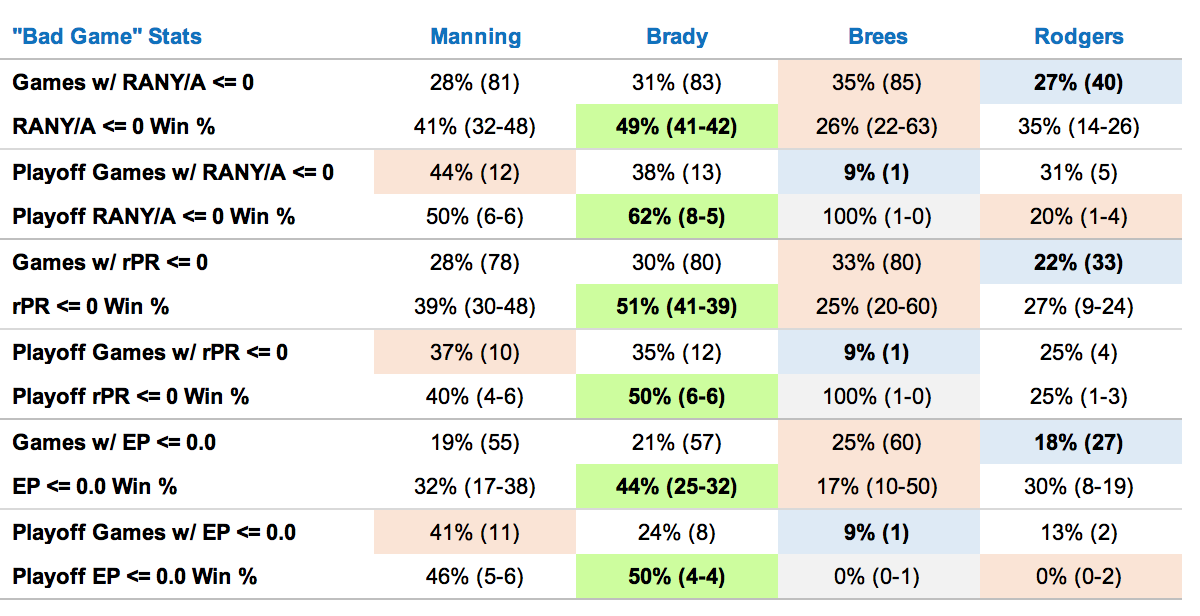Select the Brees column header
The image size is (1200, 616).
878,37
